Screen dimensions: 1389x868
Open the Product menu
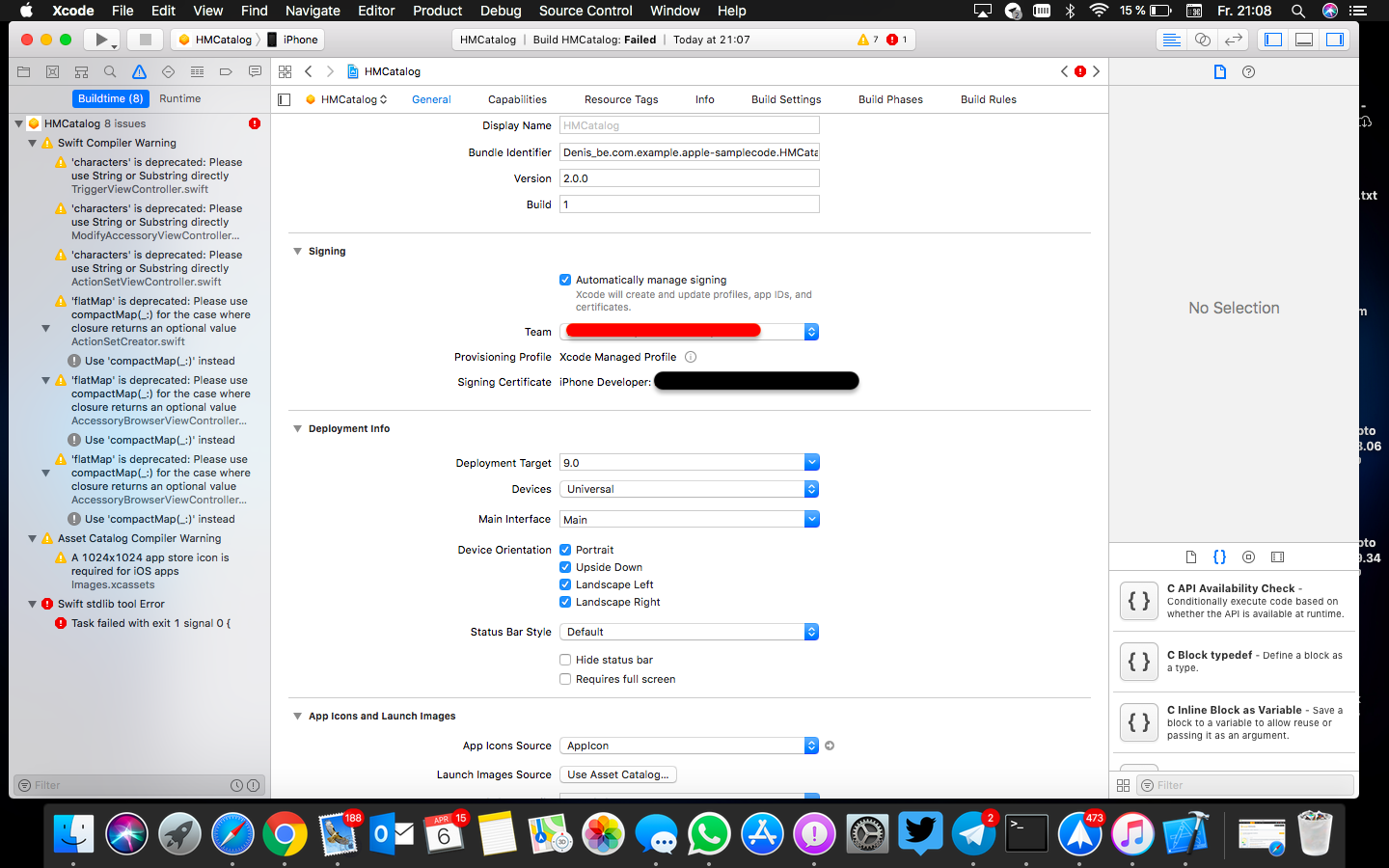pyautogui.click(x=437, y=11)
